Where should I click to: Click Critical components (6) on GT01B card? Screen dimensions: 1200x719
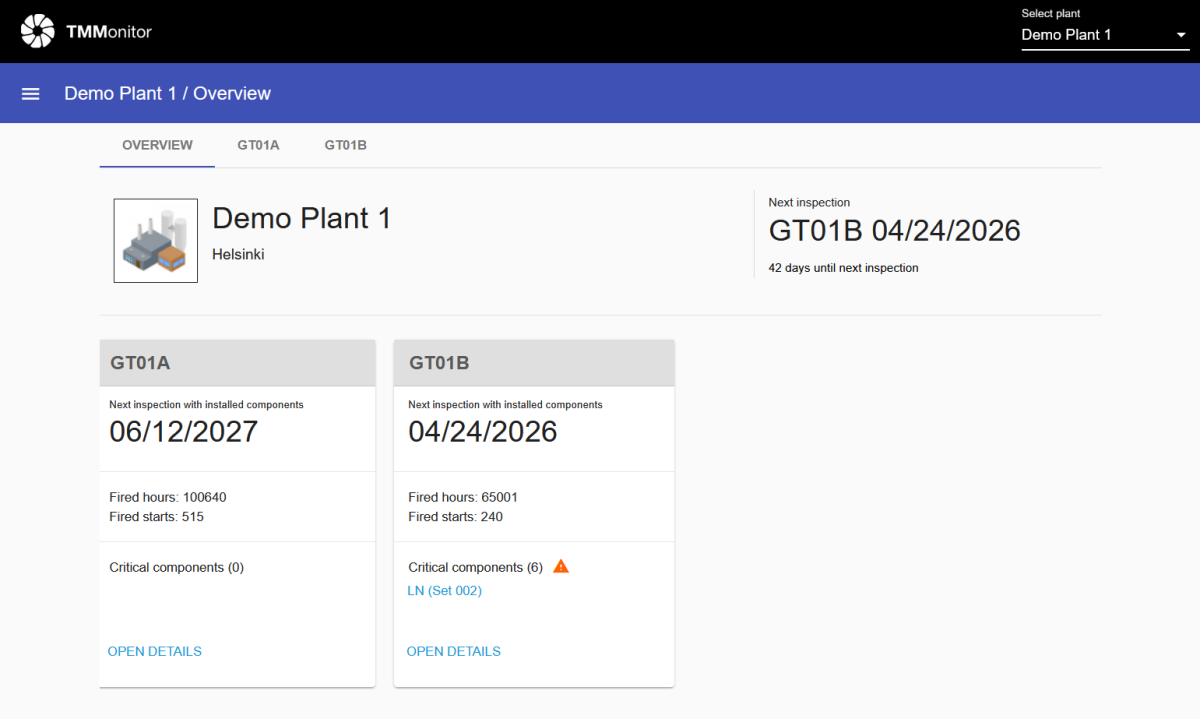click(476, 567)
